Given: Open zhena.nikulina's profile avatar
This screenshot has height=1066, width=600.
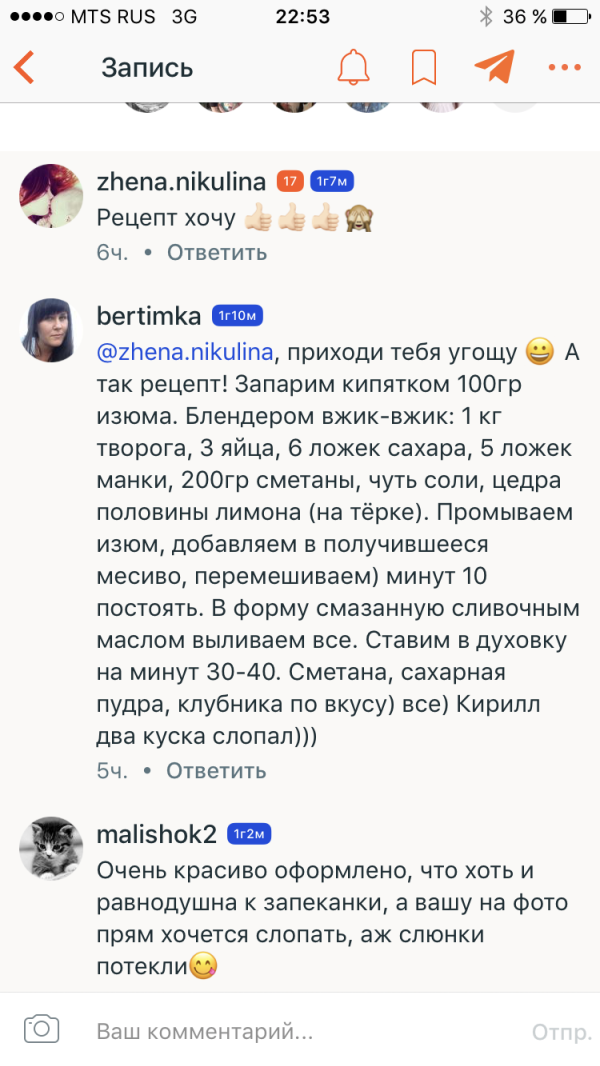Looking at the screenshot, I should (51, 196).
